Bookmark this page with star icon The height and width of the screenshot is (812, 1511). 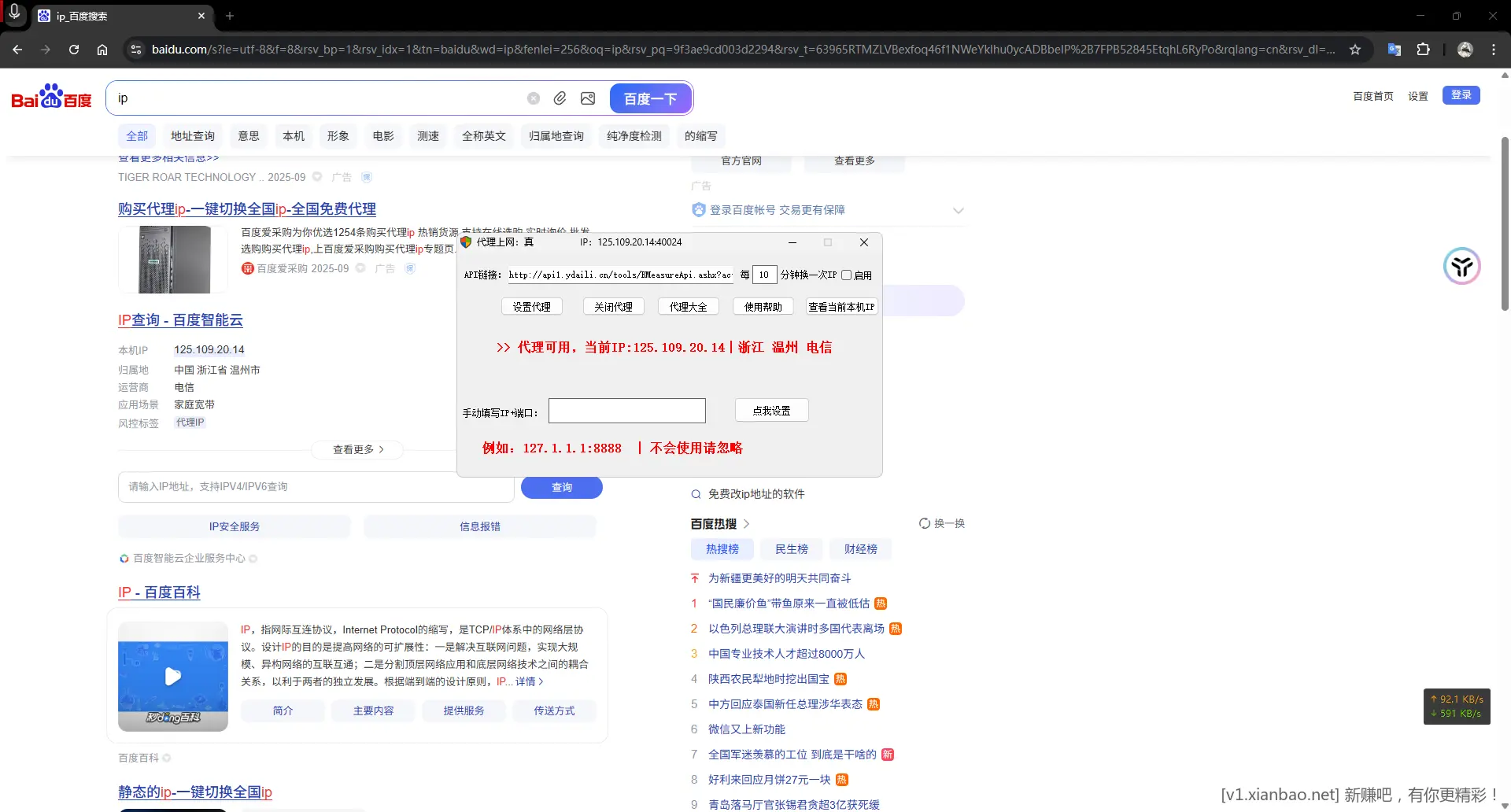click(x=1355, y=49)
